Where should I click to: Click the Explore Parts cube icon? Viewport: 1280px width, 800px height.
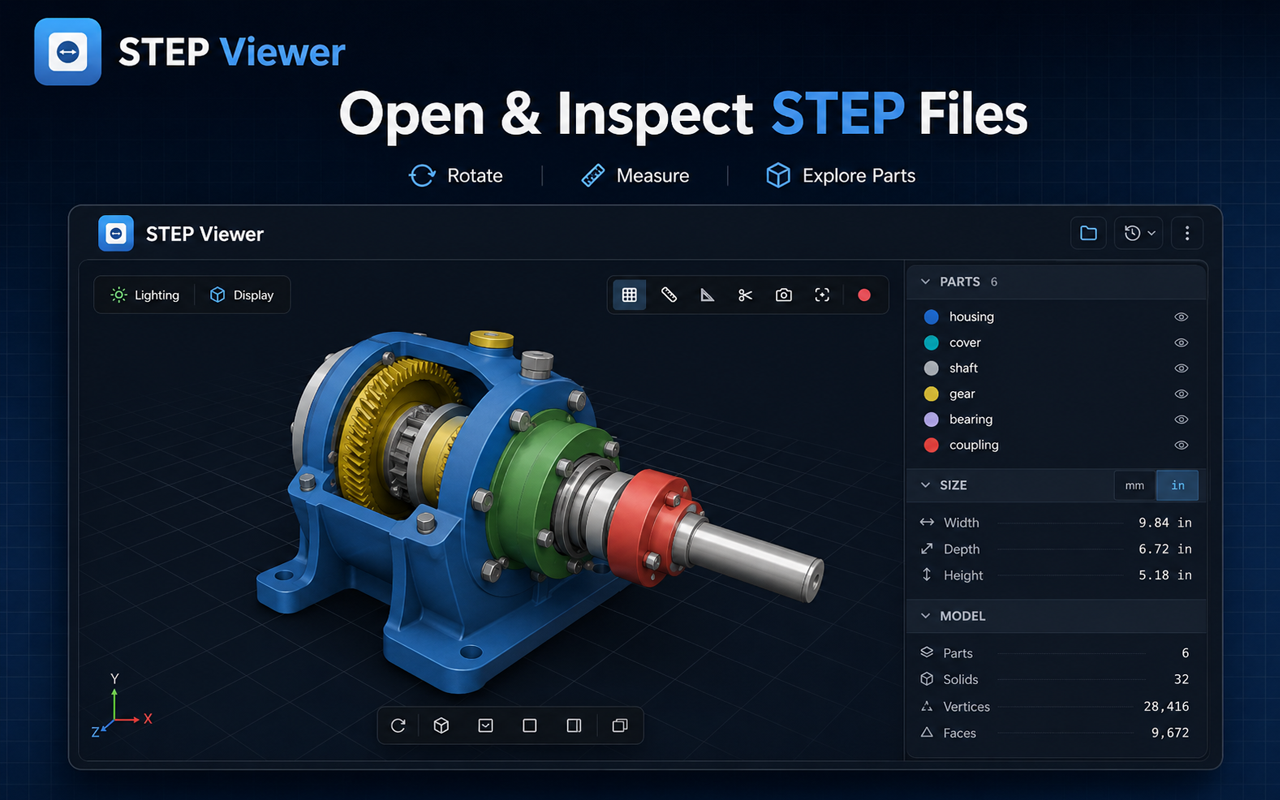[778, 176]
